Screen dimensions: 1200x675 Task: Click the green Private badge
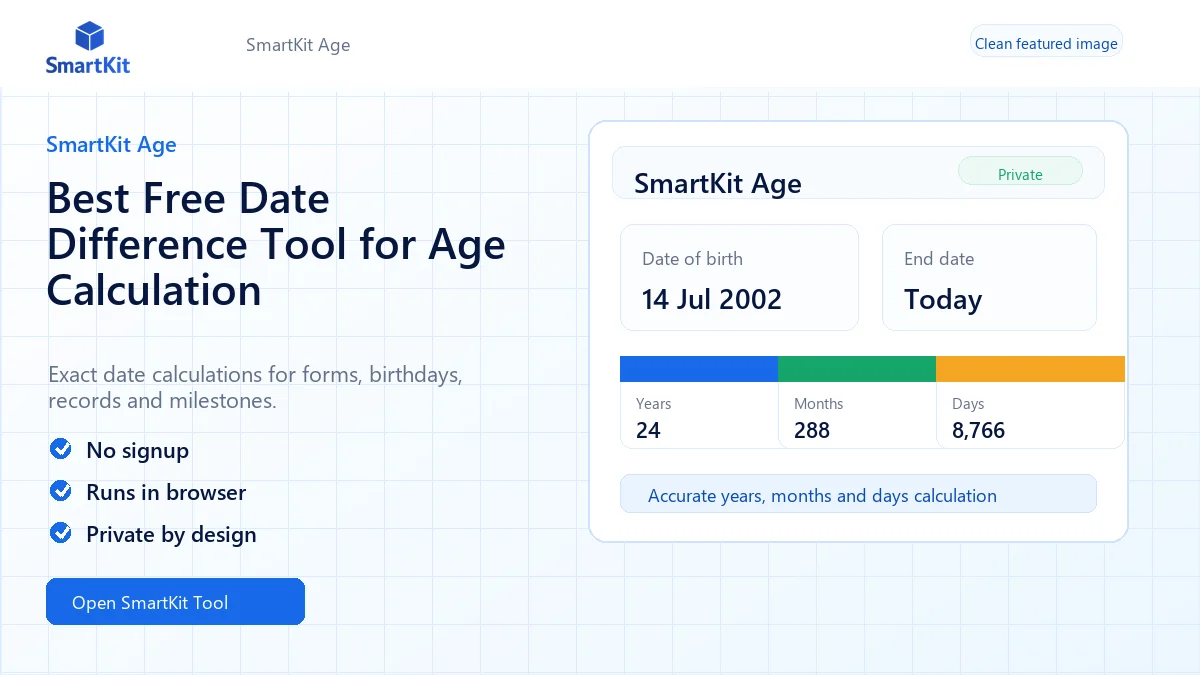tap(1020, 173)
